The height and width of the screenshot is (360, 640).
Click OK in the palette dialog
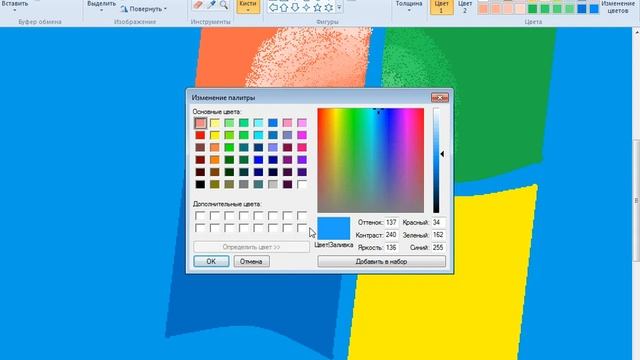211,261
